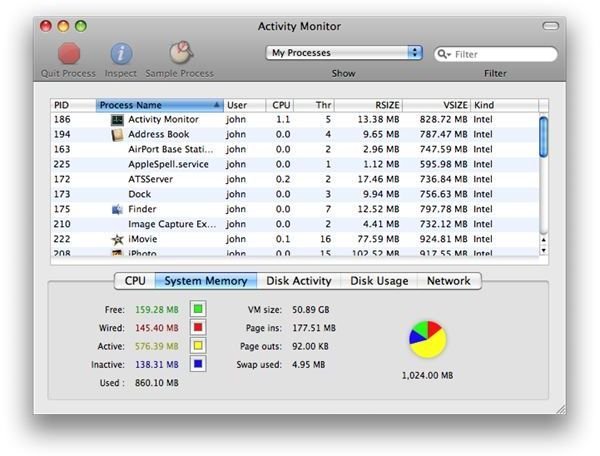Switch to the CPU tab
The image size is (600, 456).
point(135,281)
